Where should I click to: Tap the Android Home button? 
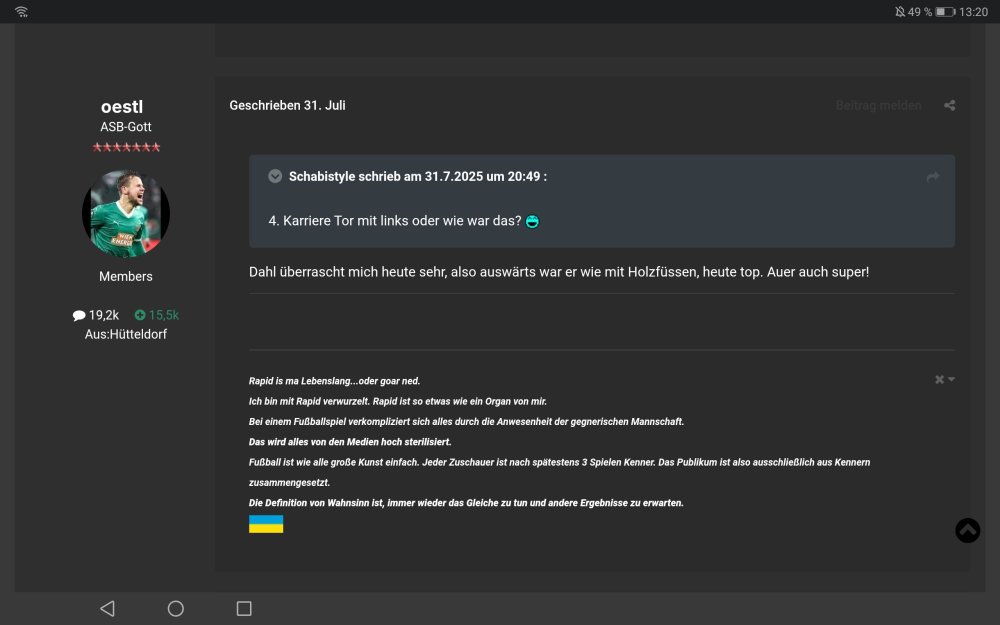175,608
